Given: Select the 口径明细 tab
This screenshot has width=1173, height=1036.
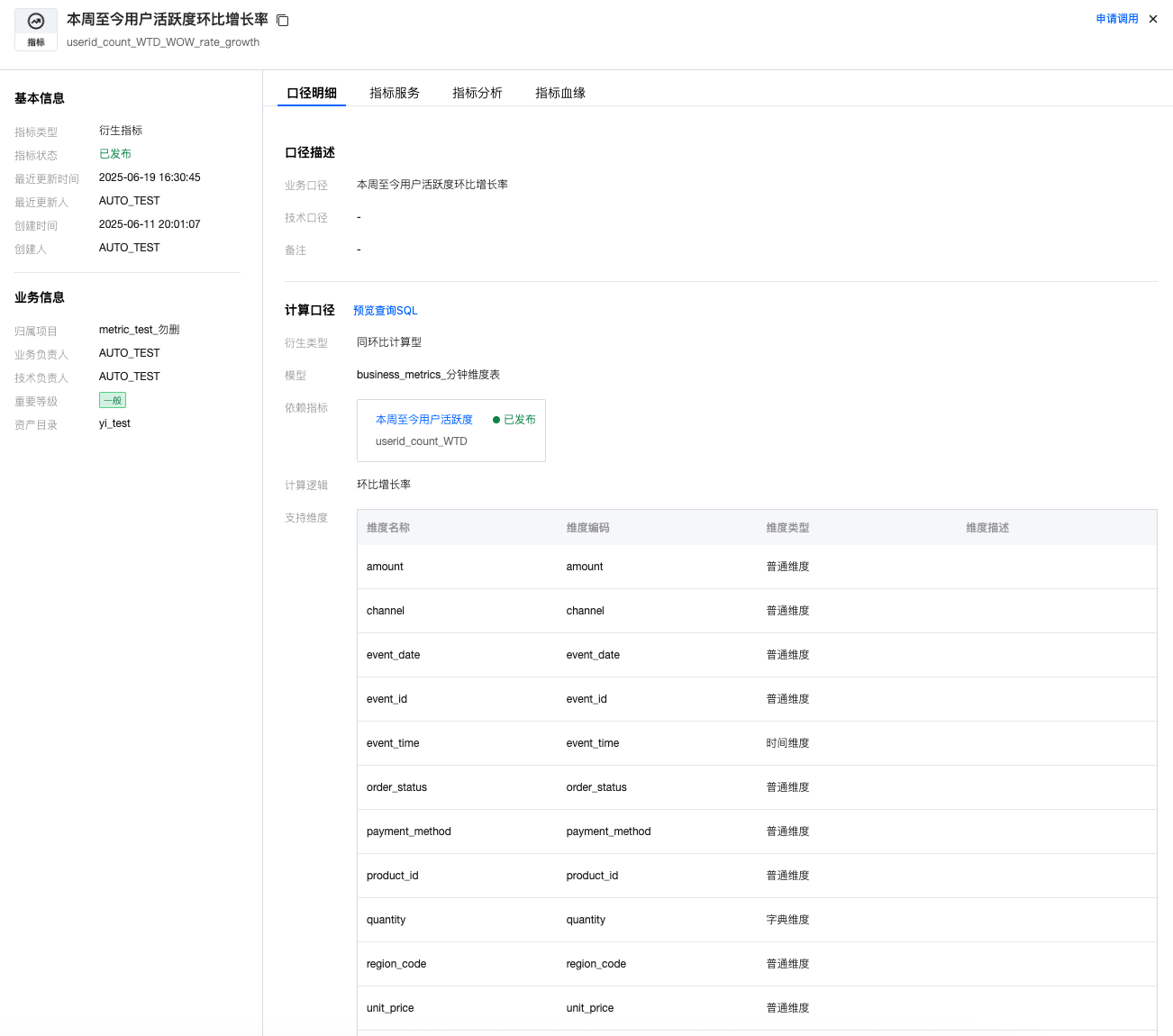Looking at the screenshot, I should coord(312,93).
